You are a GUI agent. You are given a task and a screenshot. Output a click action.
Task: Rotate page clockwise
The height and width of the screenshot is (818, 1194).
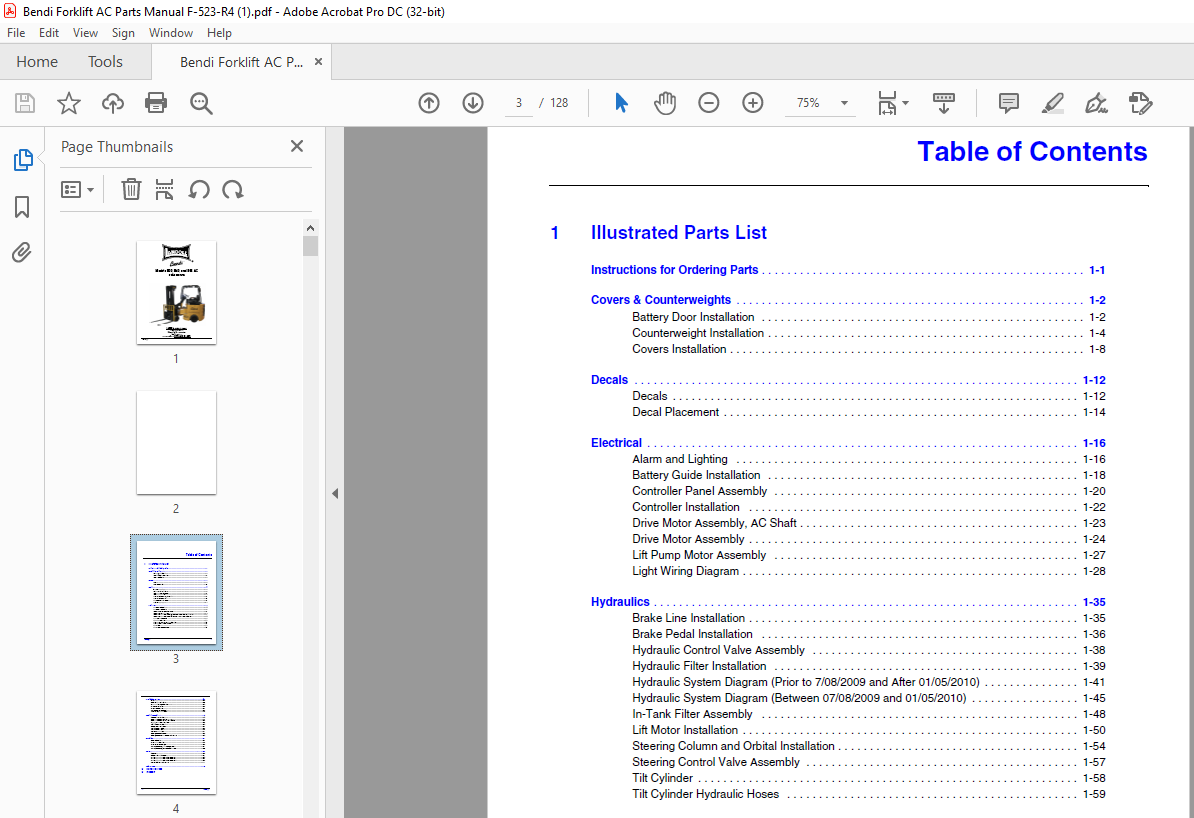pyautogui.click(x=233, y=190)
